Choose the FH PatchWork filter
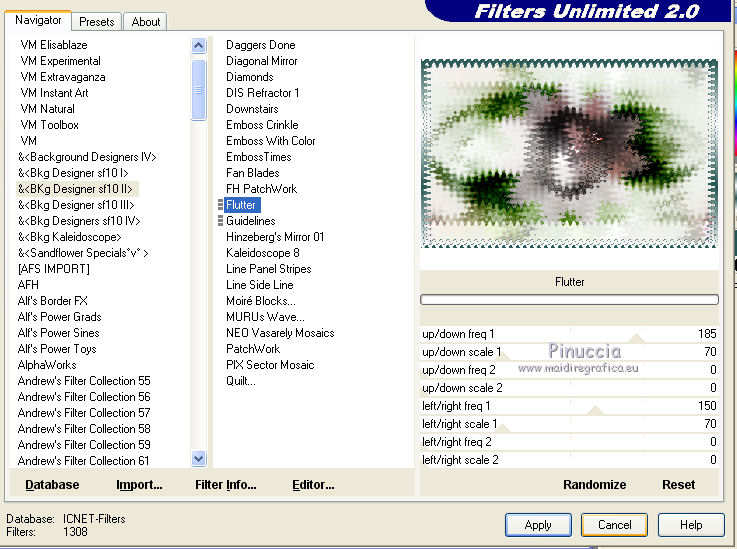737x549 pixels. 261,189
